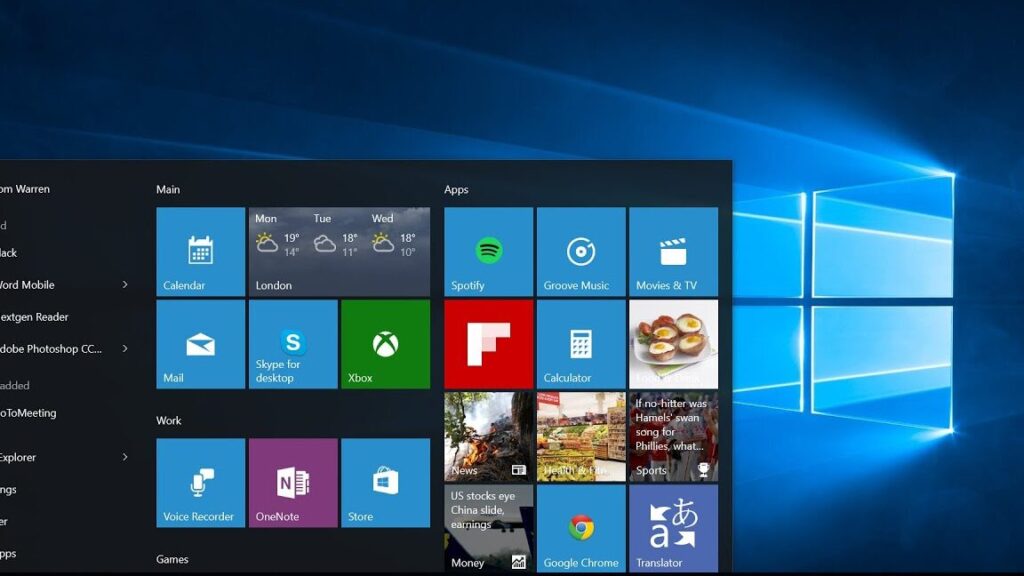The width and height of the screenshot is (1024, 576).
Task: Launch Voice Recorder
Action: click(x=199, y=482)
